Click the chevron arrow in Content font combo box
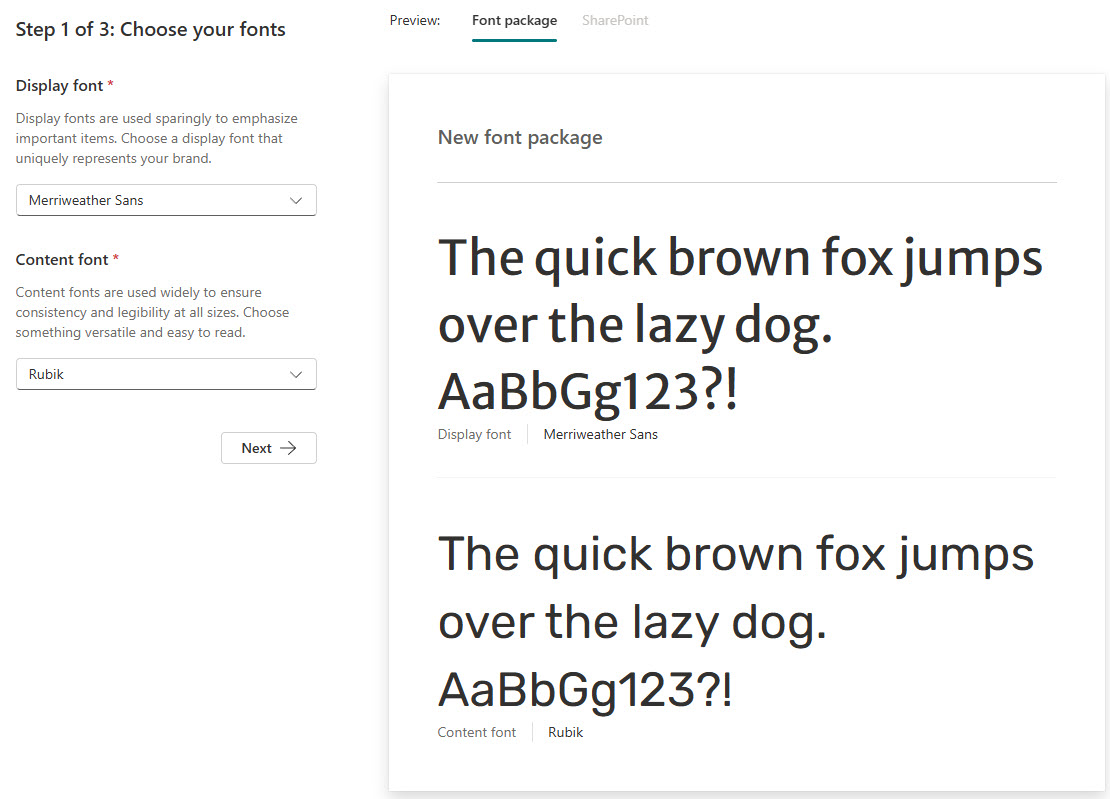This screenshot has height=799, width=1110. tap(296, 374)
